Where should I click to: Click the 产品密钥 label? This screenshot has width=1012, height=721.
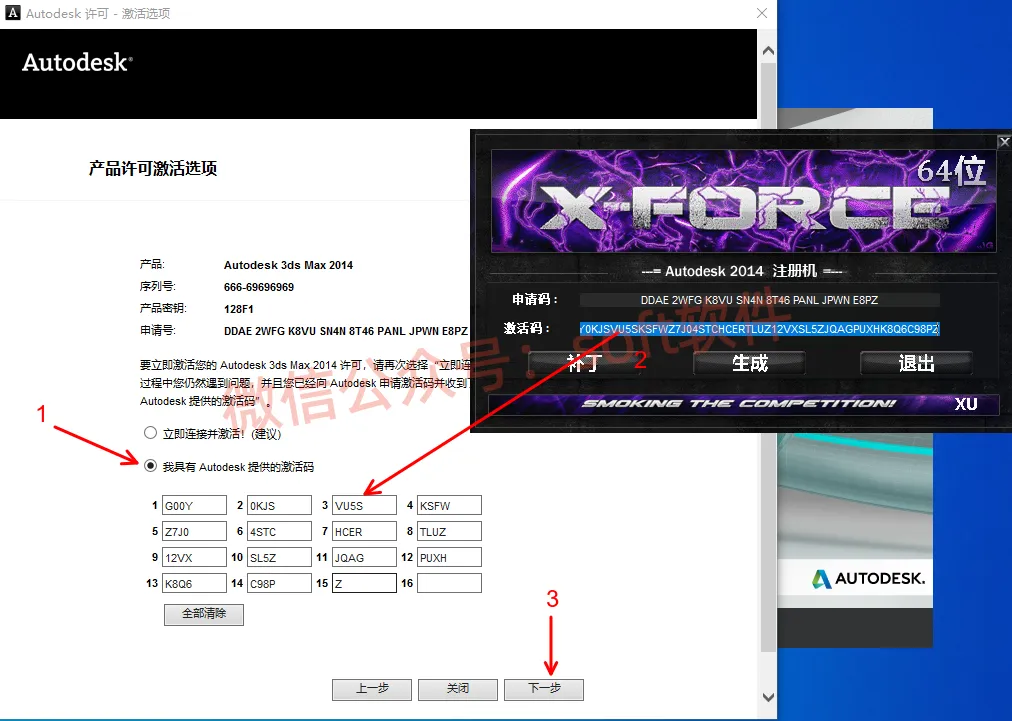click(163, 308)
